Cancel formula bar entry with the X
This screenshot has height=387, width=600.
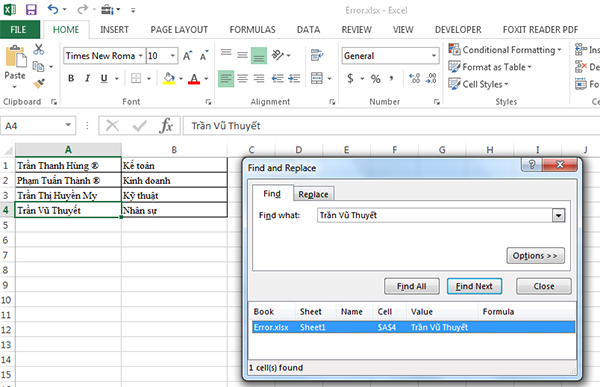[x=112, y=126]
